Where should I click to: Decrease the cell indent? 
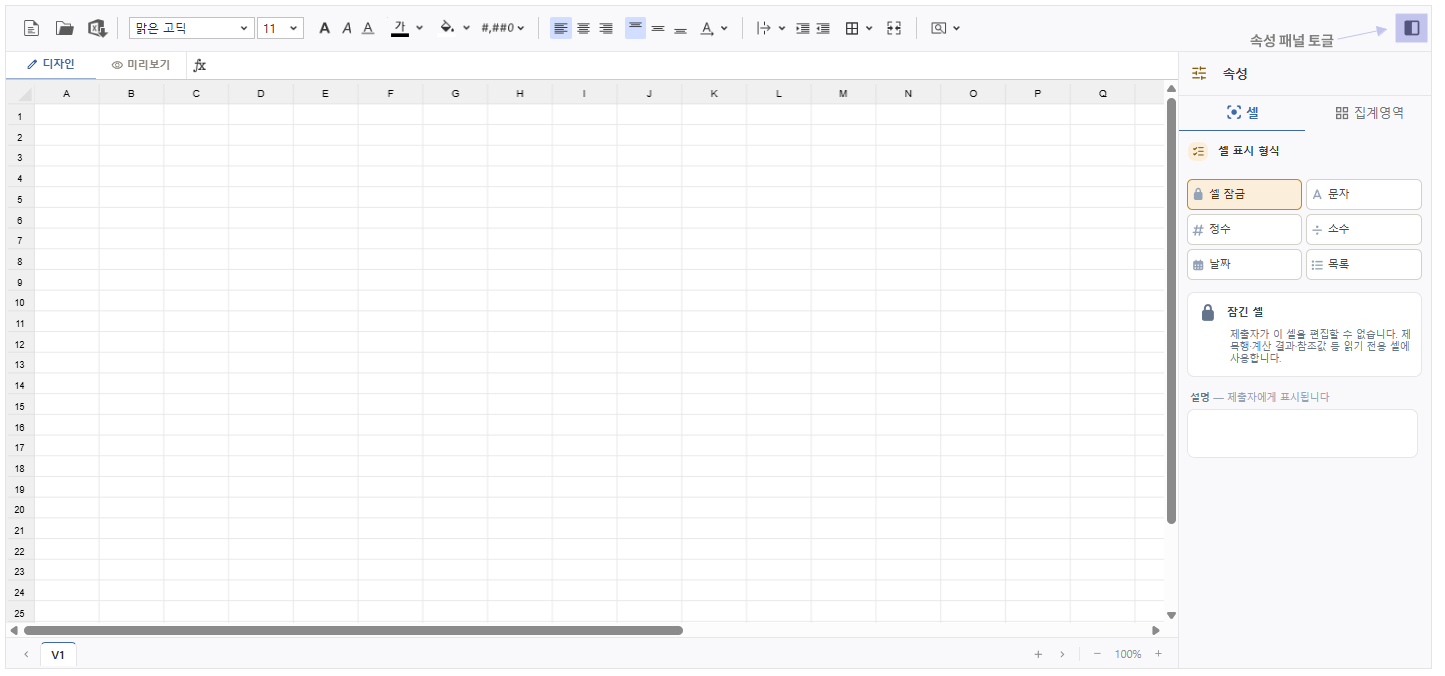823,28
